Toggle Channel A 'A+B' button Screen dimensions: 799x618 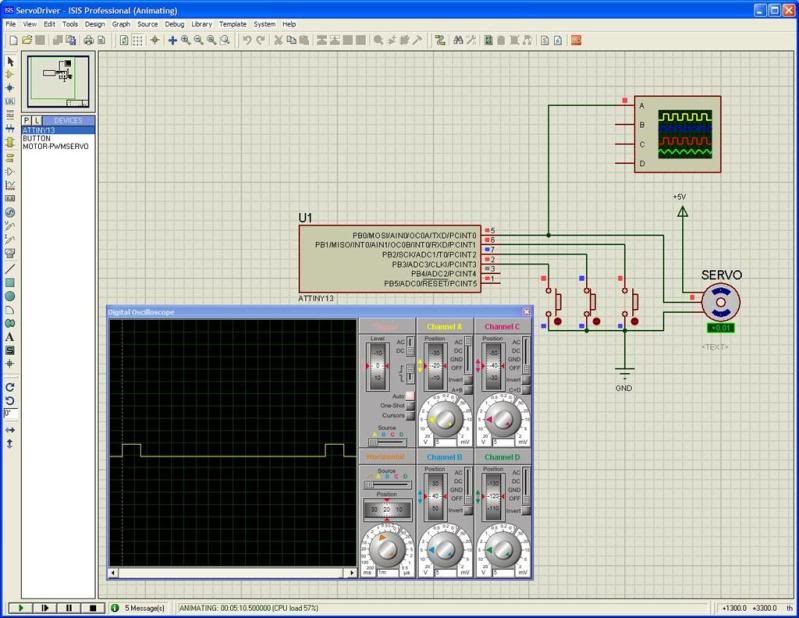tap(468, 390)
